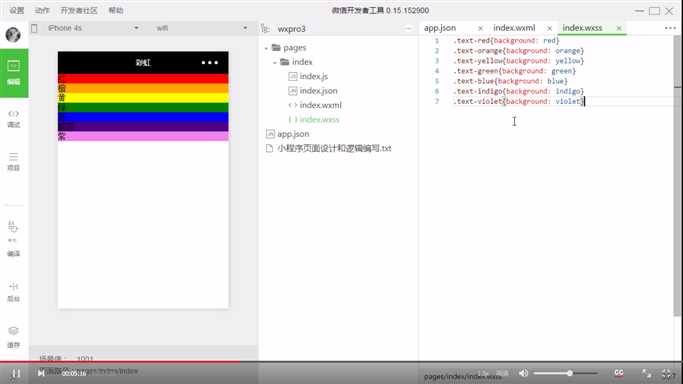Close the index.wxml tab
The width and height of the screenshot is (683, 384).
[550, 28]
